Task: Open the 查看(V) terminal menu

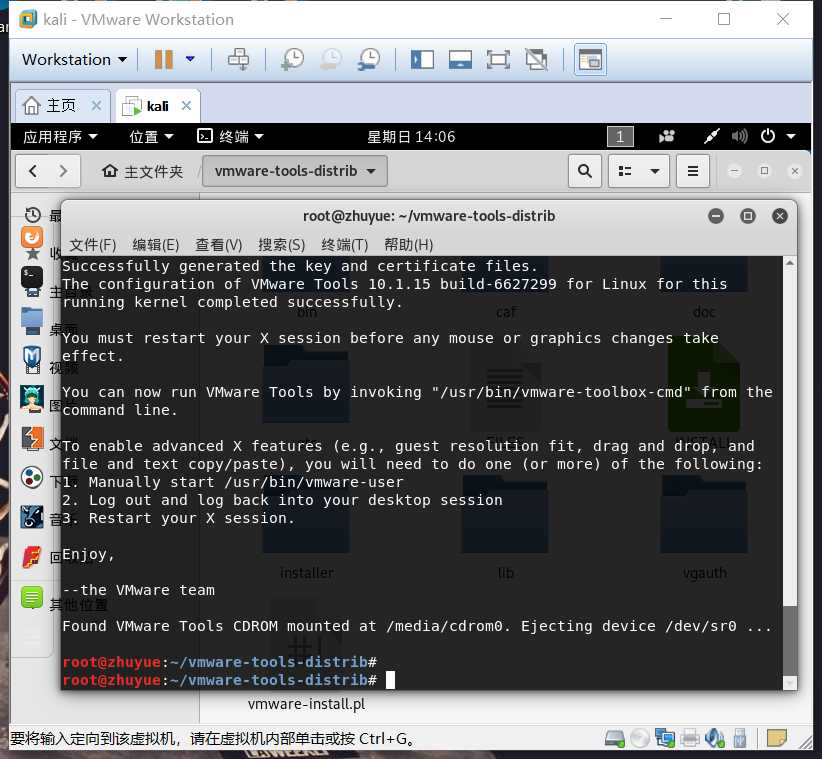Action: pos(219,245)
